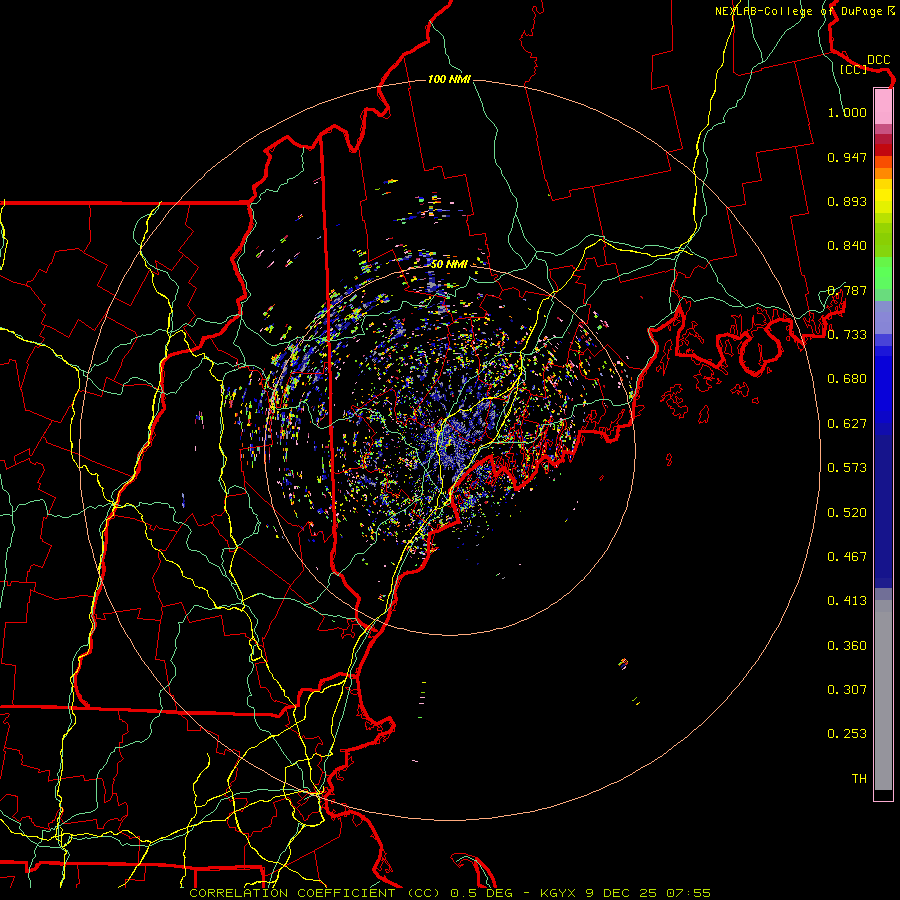Image resolution: width=900 pixels, height=900 pixels.
Task: Pick the red colorbar segment near 0.947
Action: 883,150
